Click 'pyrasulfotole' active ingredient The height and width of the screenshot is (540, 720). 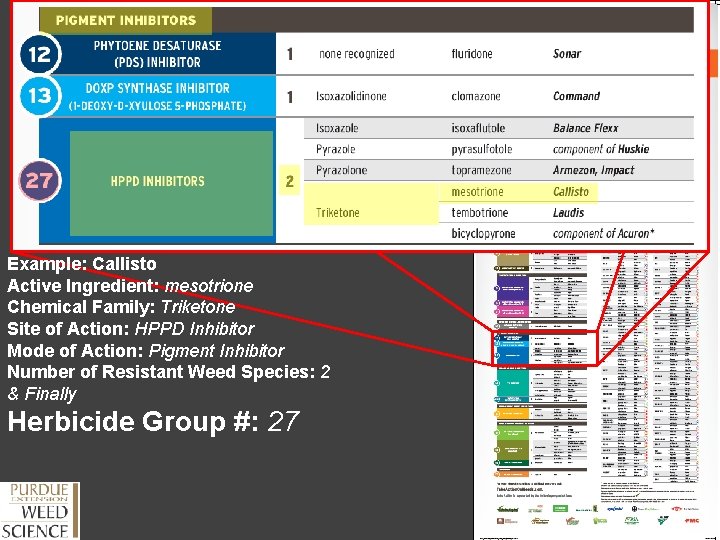click(x=482, y=149)
